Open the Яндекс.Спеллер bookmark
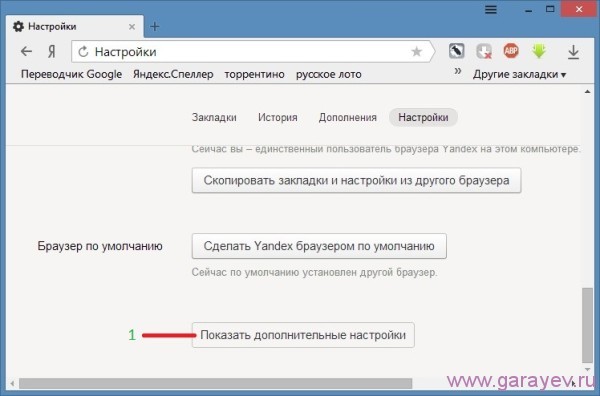The image size is (600, 396). (x=173, y=74)
